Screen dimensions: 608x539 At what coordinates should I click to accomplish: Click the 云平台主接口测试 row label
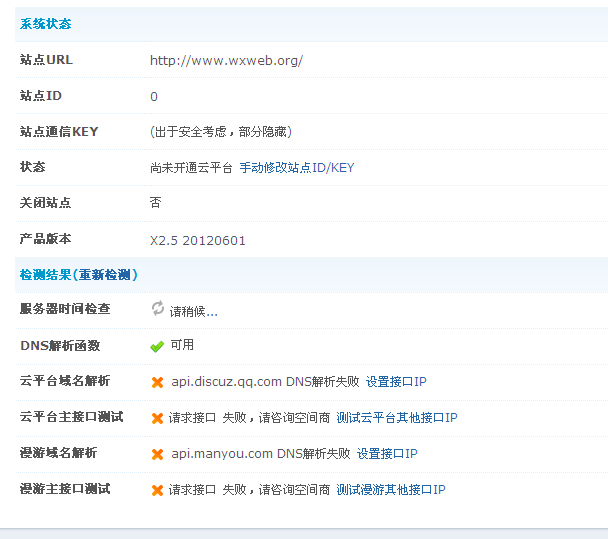tap(71, 417)
